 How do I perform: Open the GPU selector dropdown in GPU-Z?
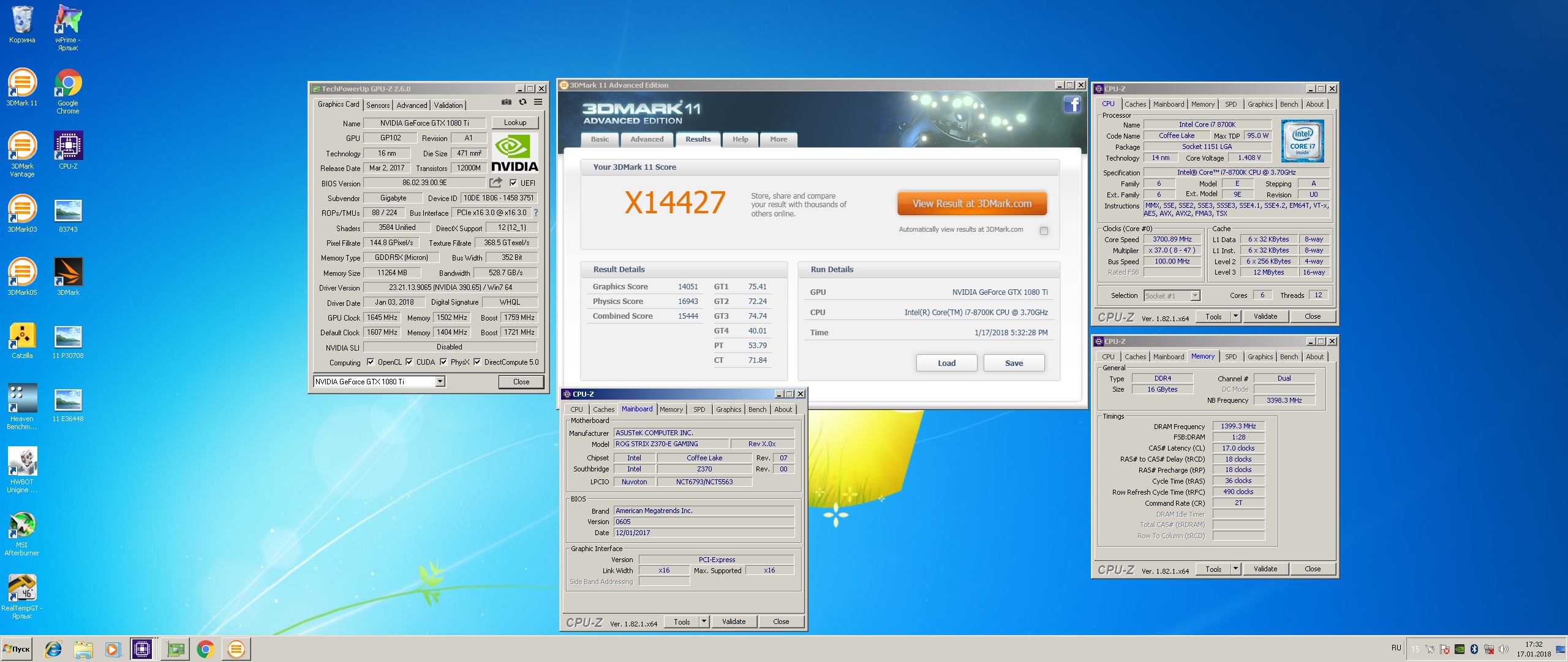click(440, 382)
